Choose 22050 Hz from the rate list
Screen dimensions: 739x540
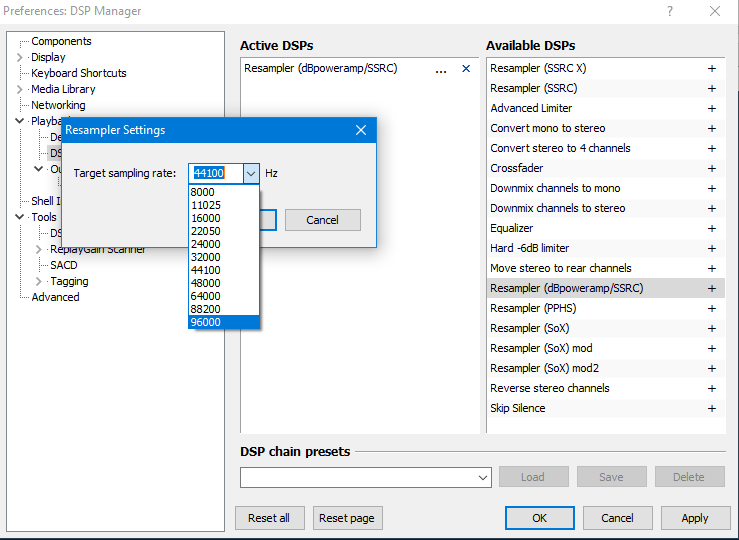(224, 231)
